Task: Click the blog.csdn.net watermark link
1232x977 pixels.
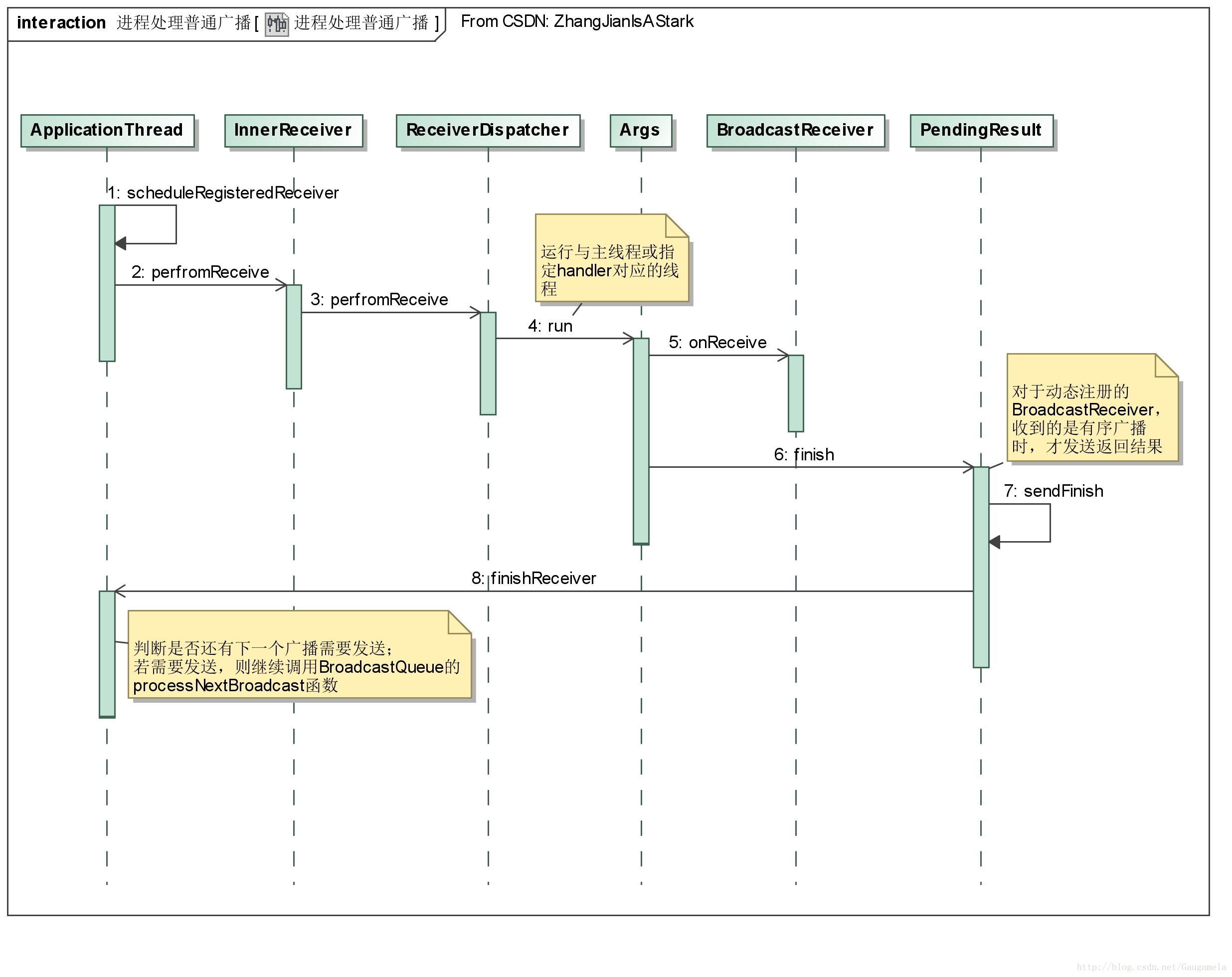Action: [1151, 966]
